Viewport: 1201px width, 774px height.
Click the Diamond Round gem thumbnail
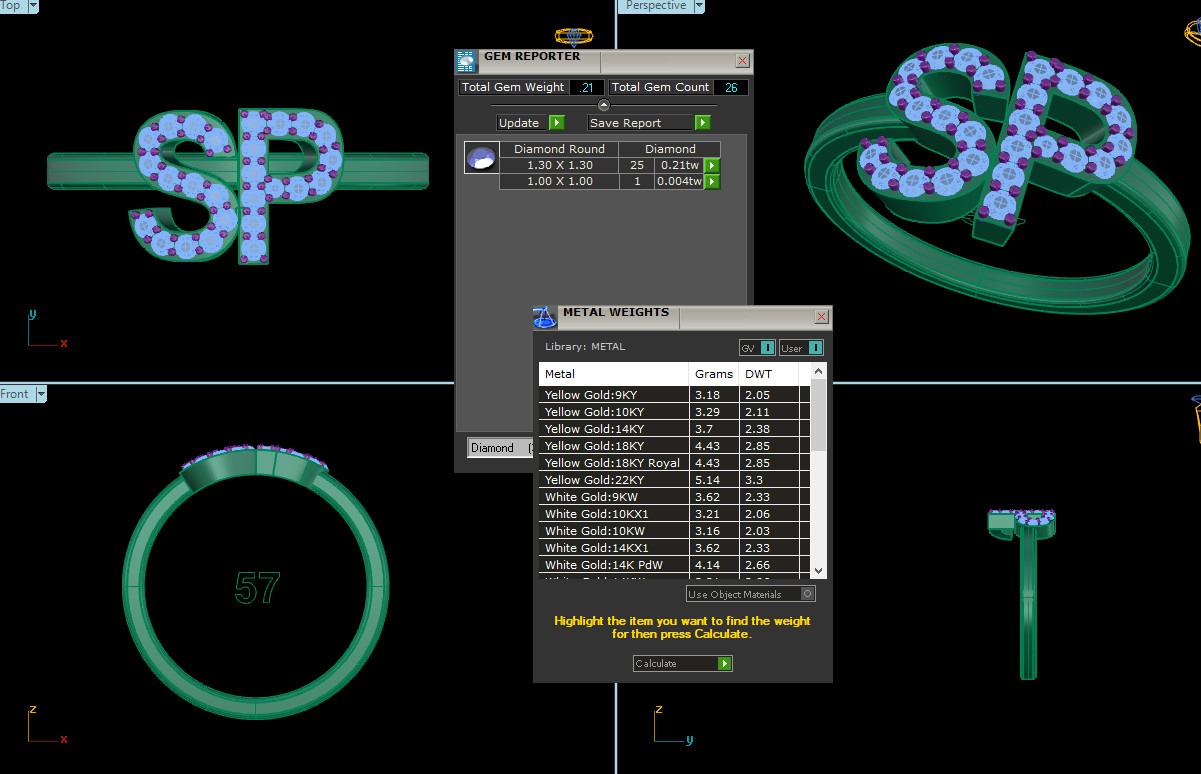(x=481, y=158)
